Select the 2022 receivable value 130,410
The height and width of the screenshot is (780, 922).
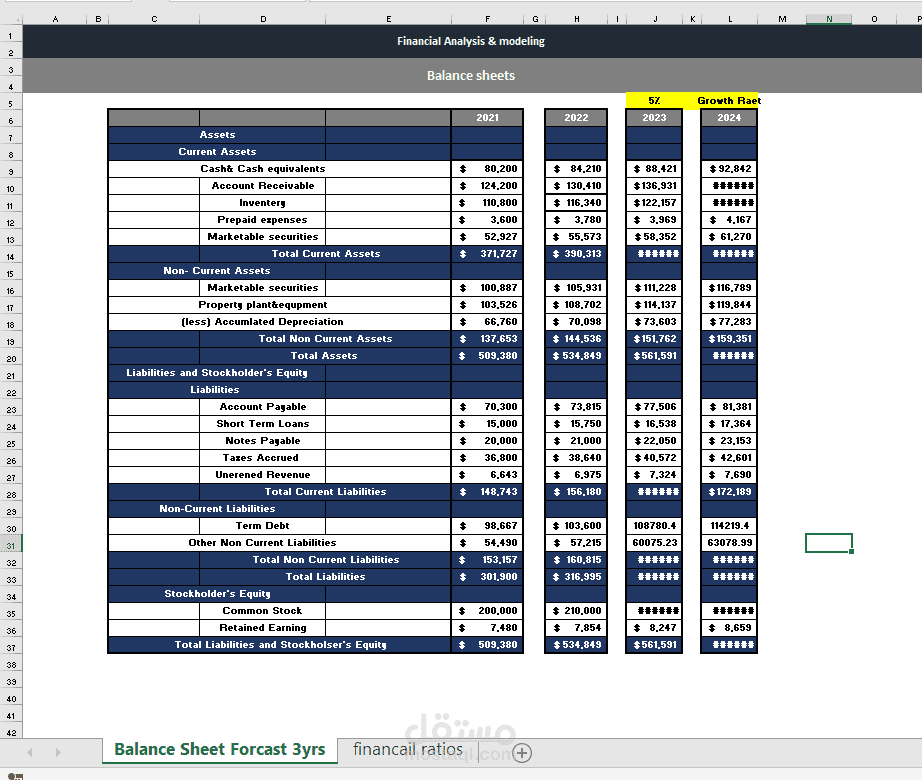click(x=576, y=186)
